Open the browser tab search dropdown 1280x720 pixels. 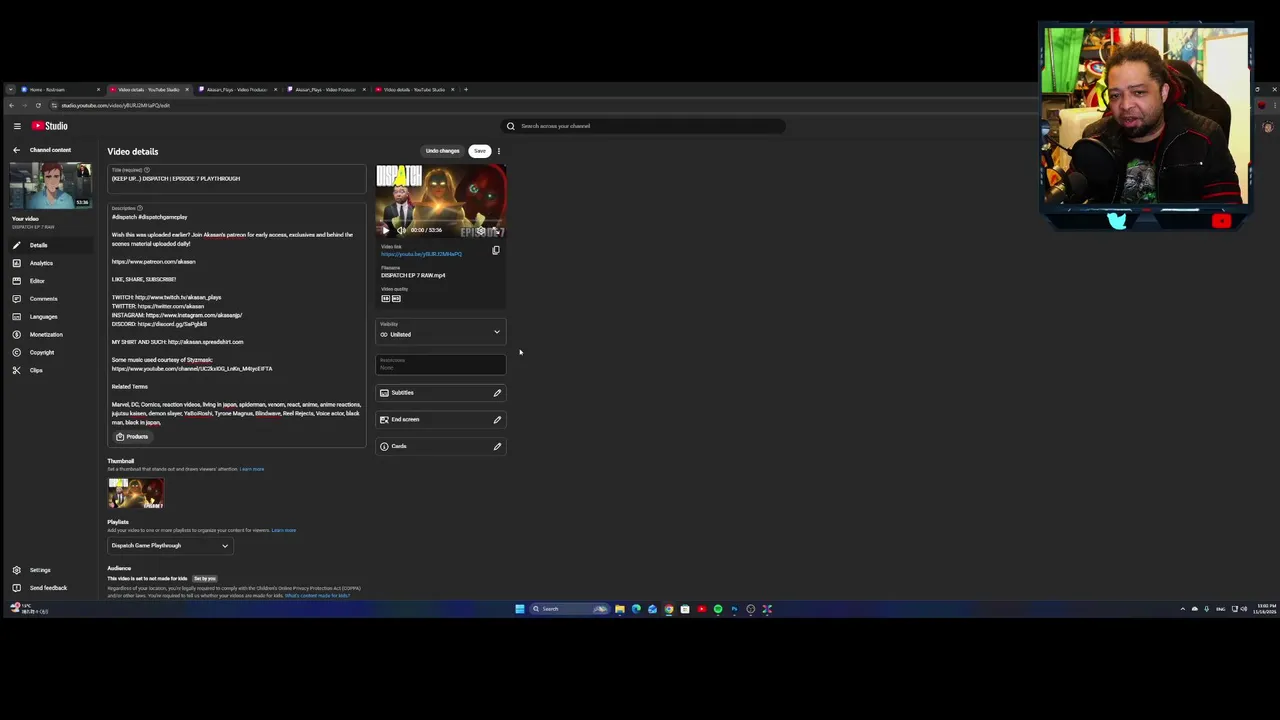[x=10, y=90]
